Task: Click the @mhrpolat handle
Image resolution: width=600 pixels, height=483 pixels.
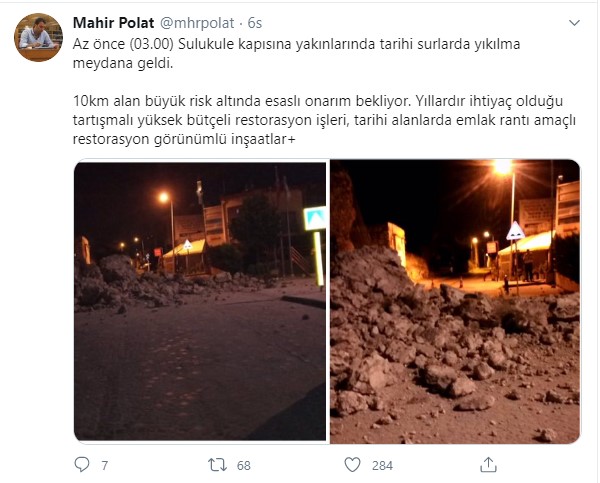Action: pyautogui.click(x=197, y=23)
